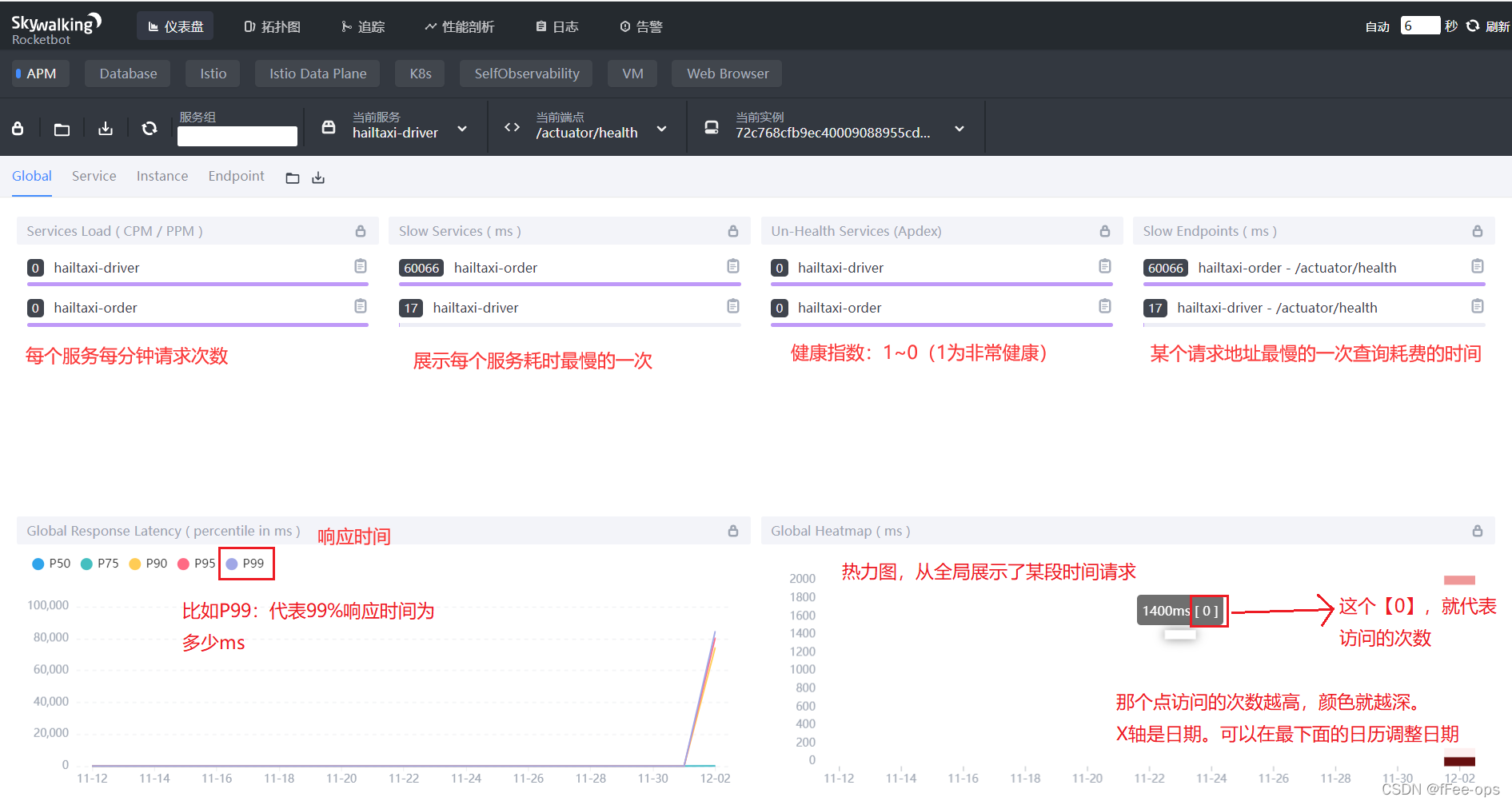Viewport: 1512px width, 805px height.
Task: Click download icon next to Endpoint tab
Action: click(318, 177)
